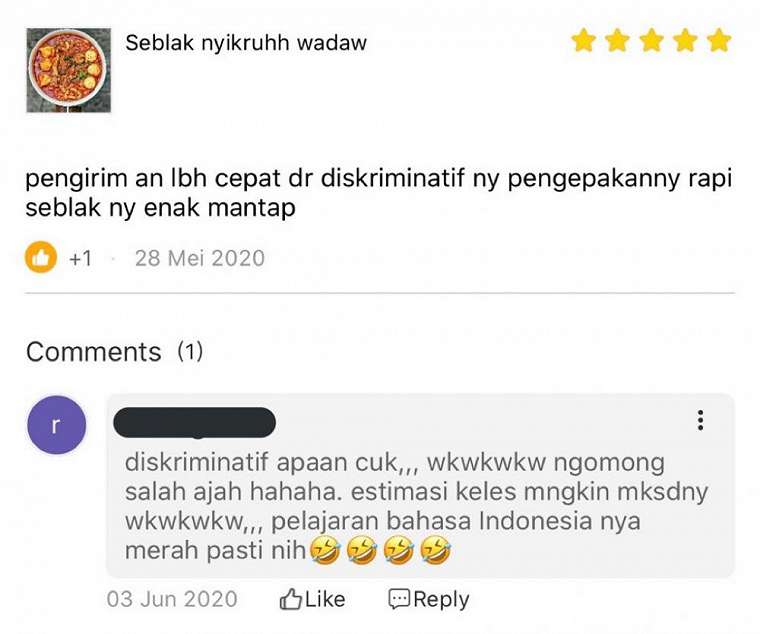Click the Like thumbs-up icon on comment
This screenshot has height=634, width=760.
coord(290,600)
